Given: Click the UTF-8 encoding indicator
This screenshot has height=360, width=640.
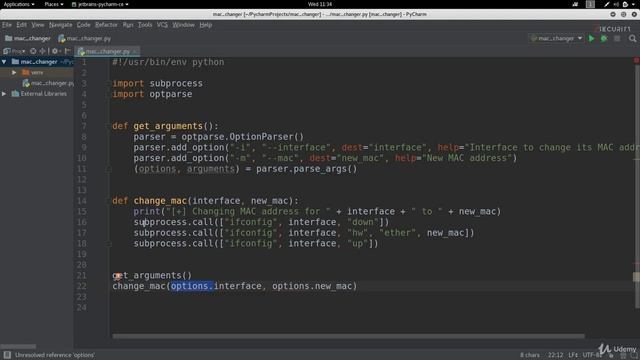Looking at the screenshot, I should pos(592,355).
